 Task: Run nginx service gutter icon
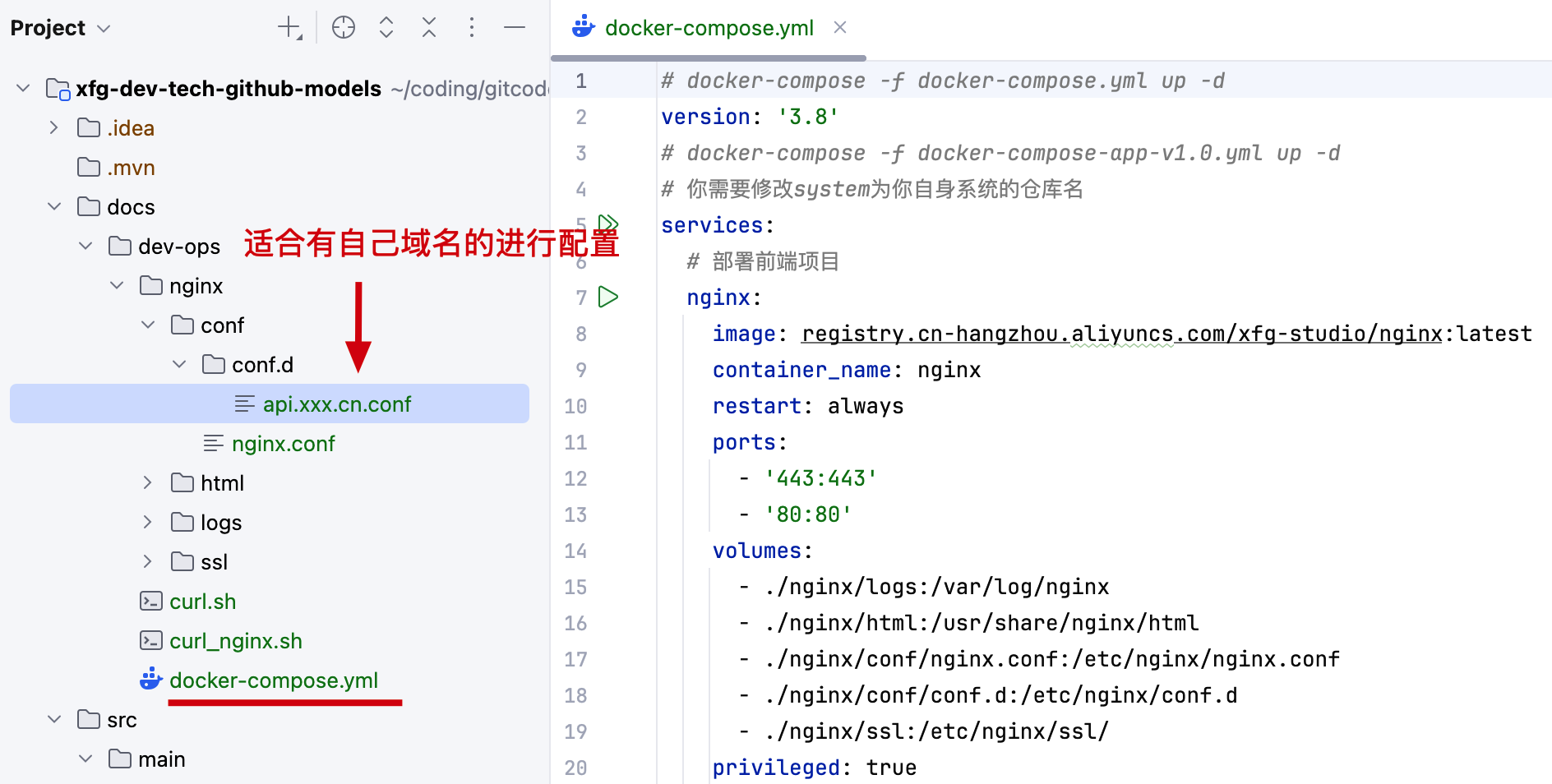(x=608, y=297)
